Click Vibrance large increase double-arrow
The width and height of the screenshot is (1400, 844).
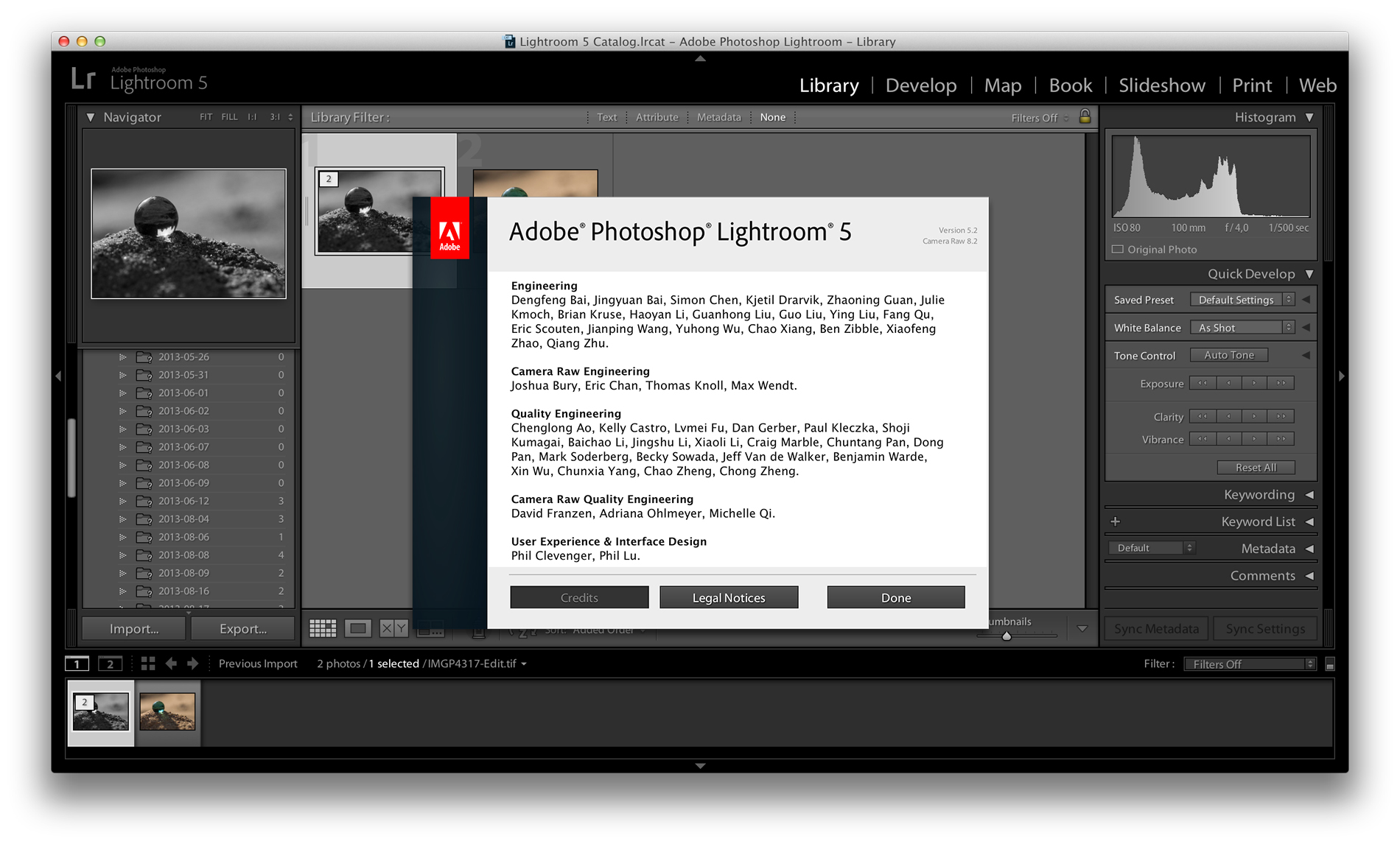coord(1281,439)
